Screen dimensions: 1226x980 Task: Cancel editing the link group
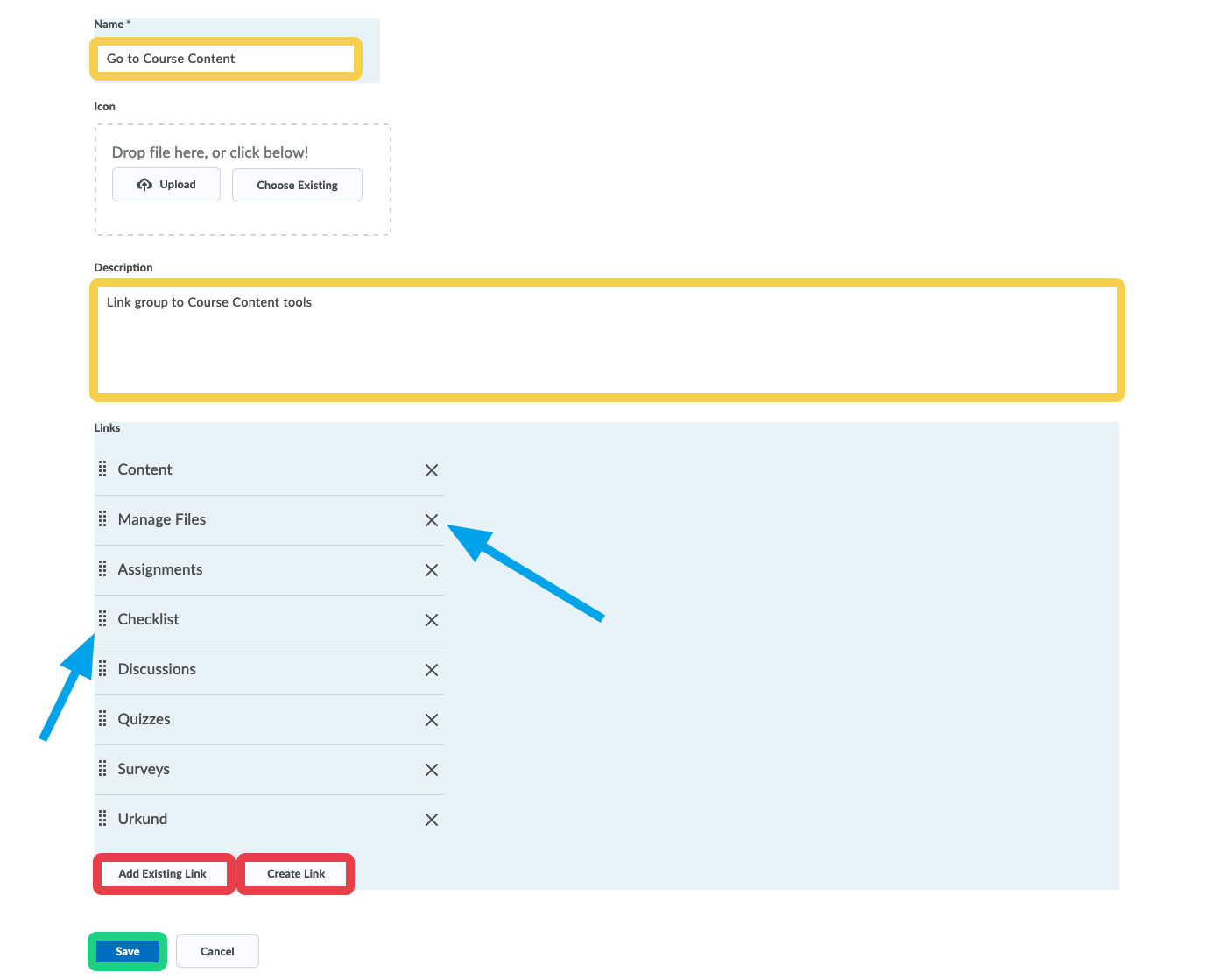click(x=217, y=951)
